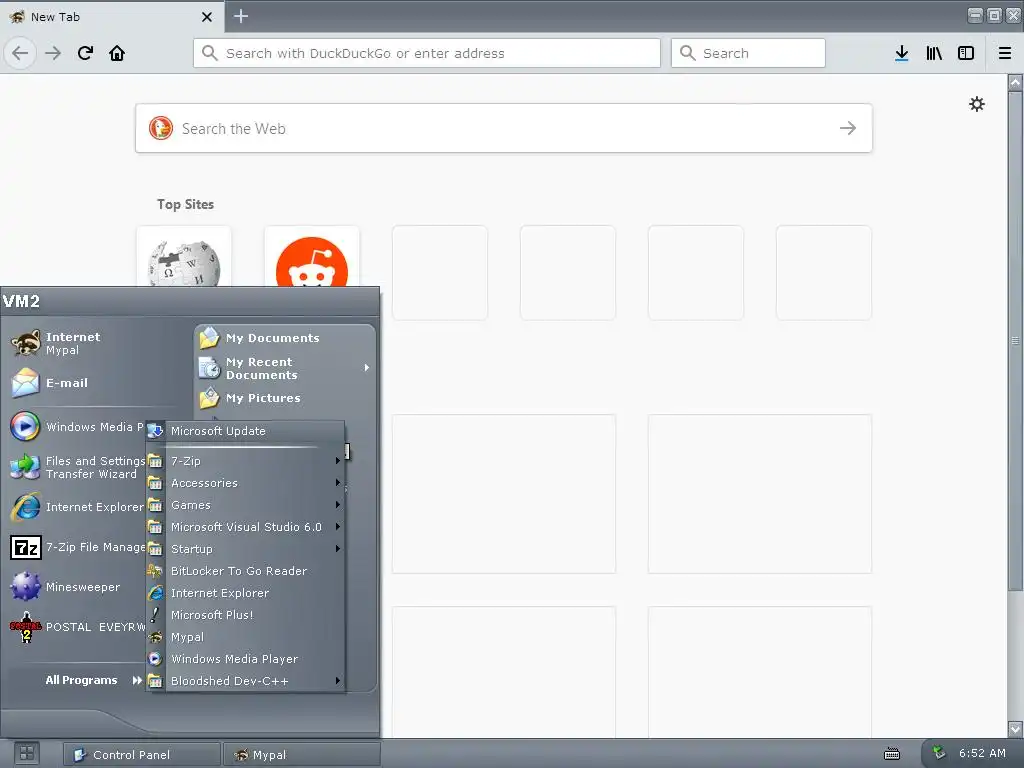Click page scrollbar up arrow

click(x=1015, y=83)
